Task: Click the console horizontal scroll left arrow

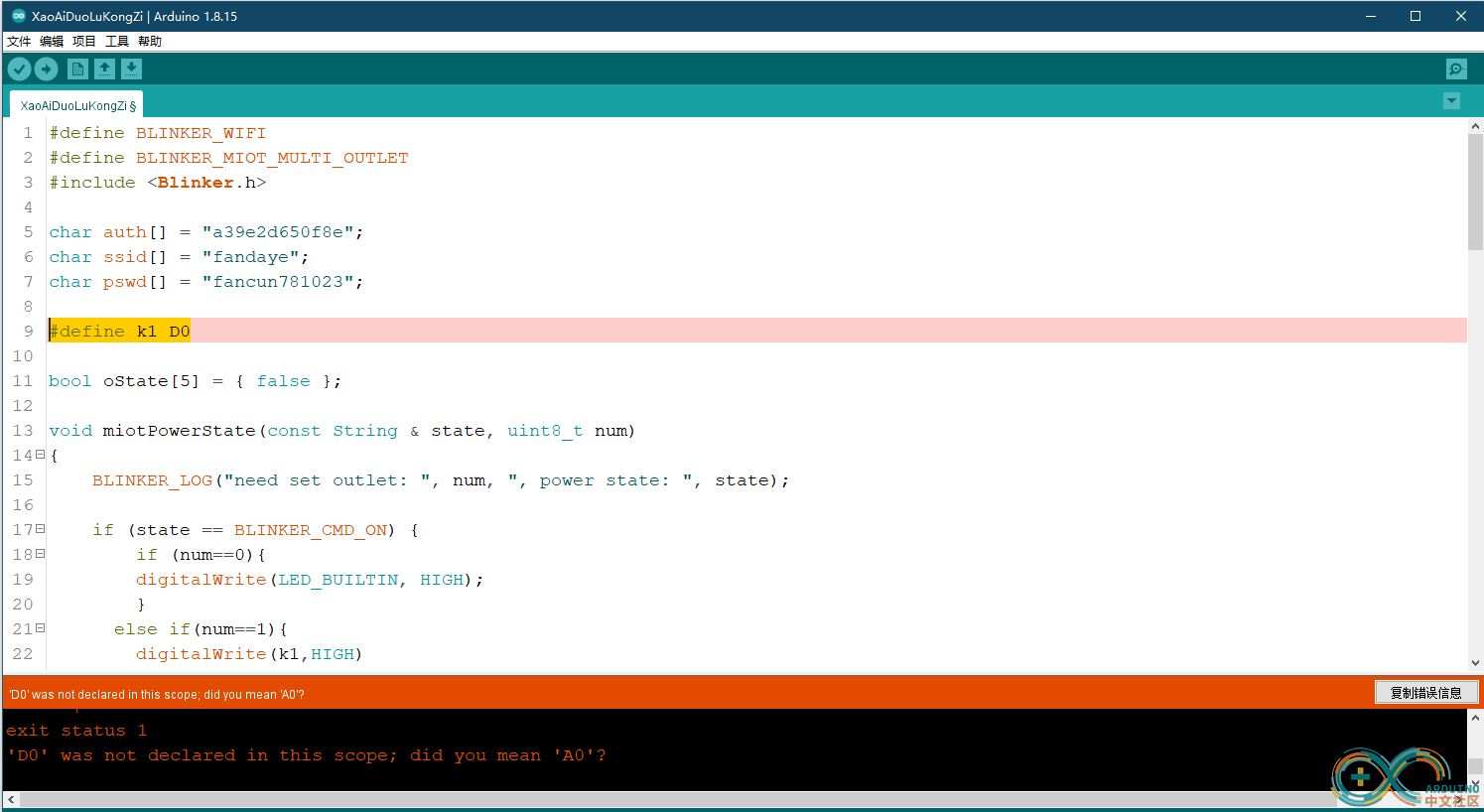Action: (11, 799)
